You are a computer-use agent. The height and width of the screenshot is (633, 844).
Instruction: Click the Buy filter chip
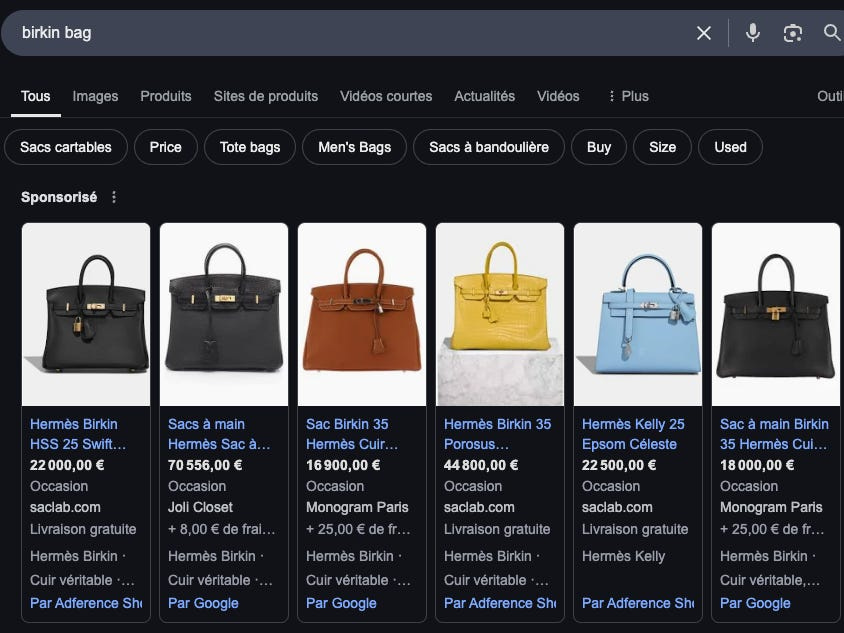click(x=599, y=147)
